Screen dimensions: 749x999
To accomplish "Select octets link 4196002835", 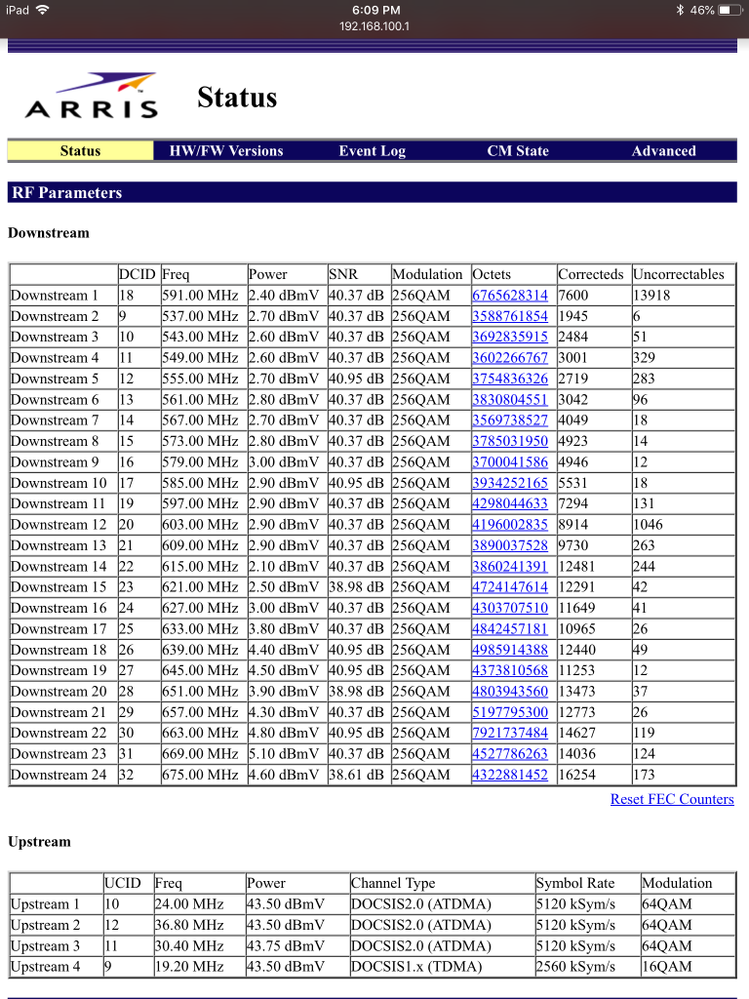I will click(510, 525).
